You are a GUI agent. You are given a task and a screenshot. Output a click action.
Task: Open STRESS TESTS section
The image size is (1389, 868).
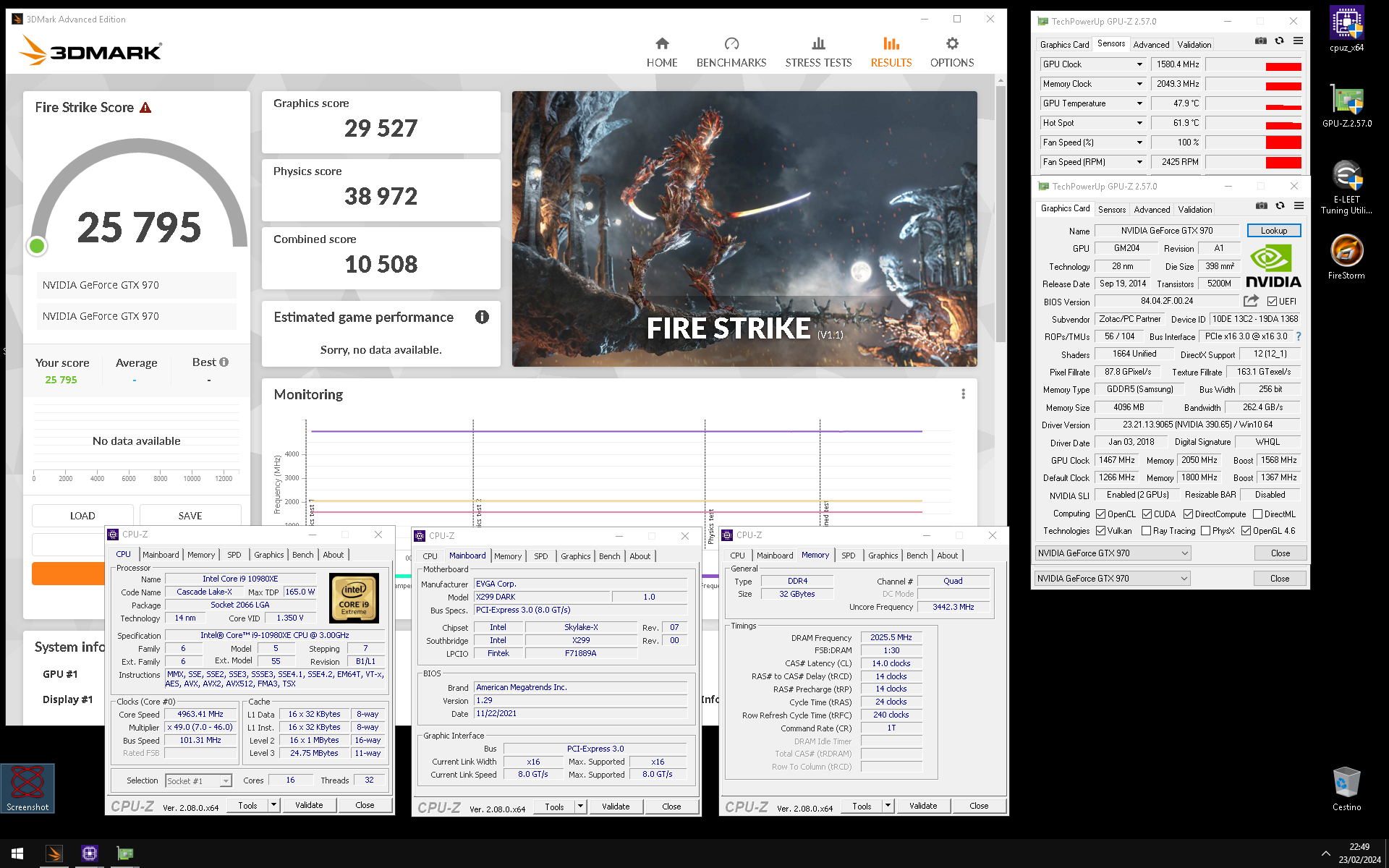click(818, 53)
